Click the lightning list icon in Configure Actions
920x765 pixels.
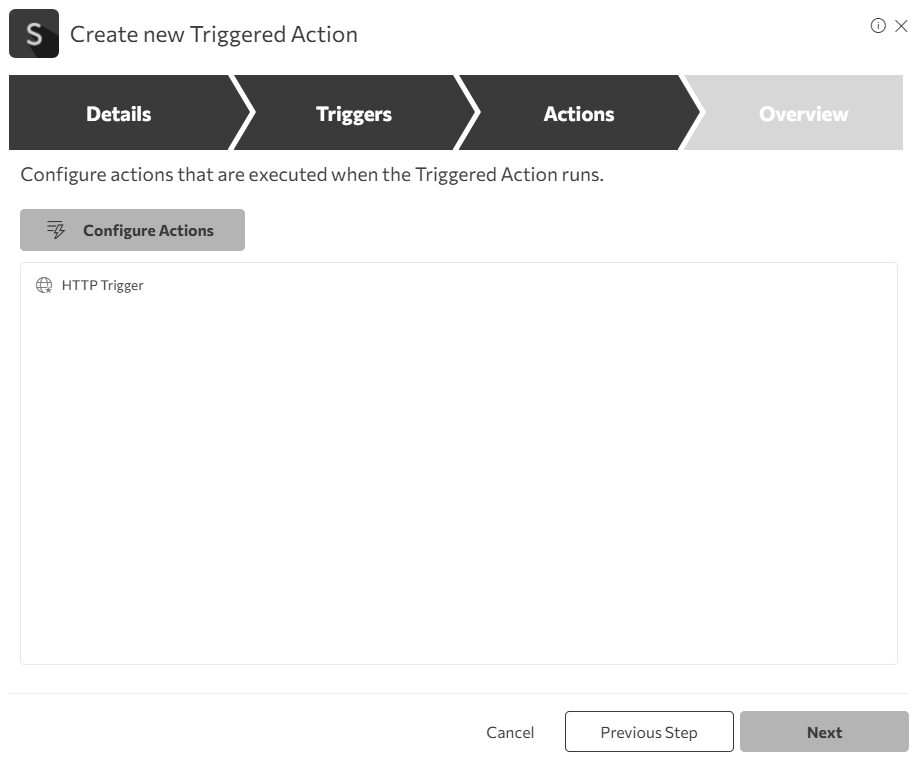coord(56,230)
